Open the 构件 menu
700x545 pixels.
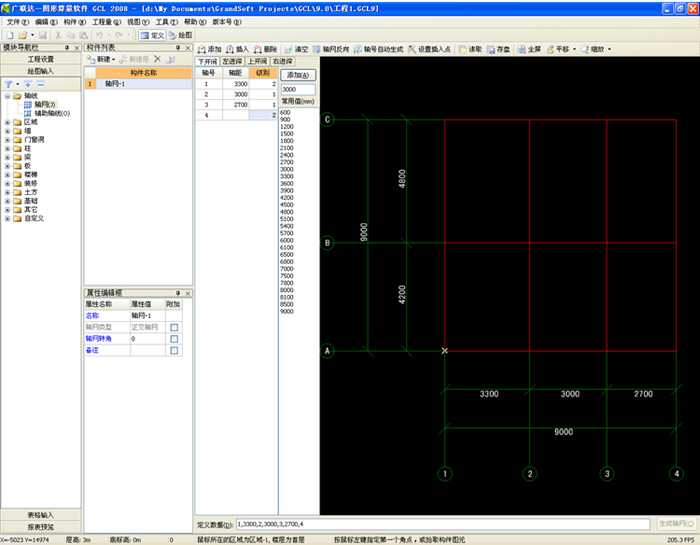point(75,22)
